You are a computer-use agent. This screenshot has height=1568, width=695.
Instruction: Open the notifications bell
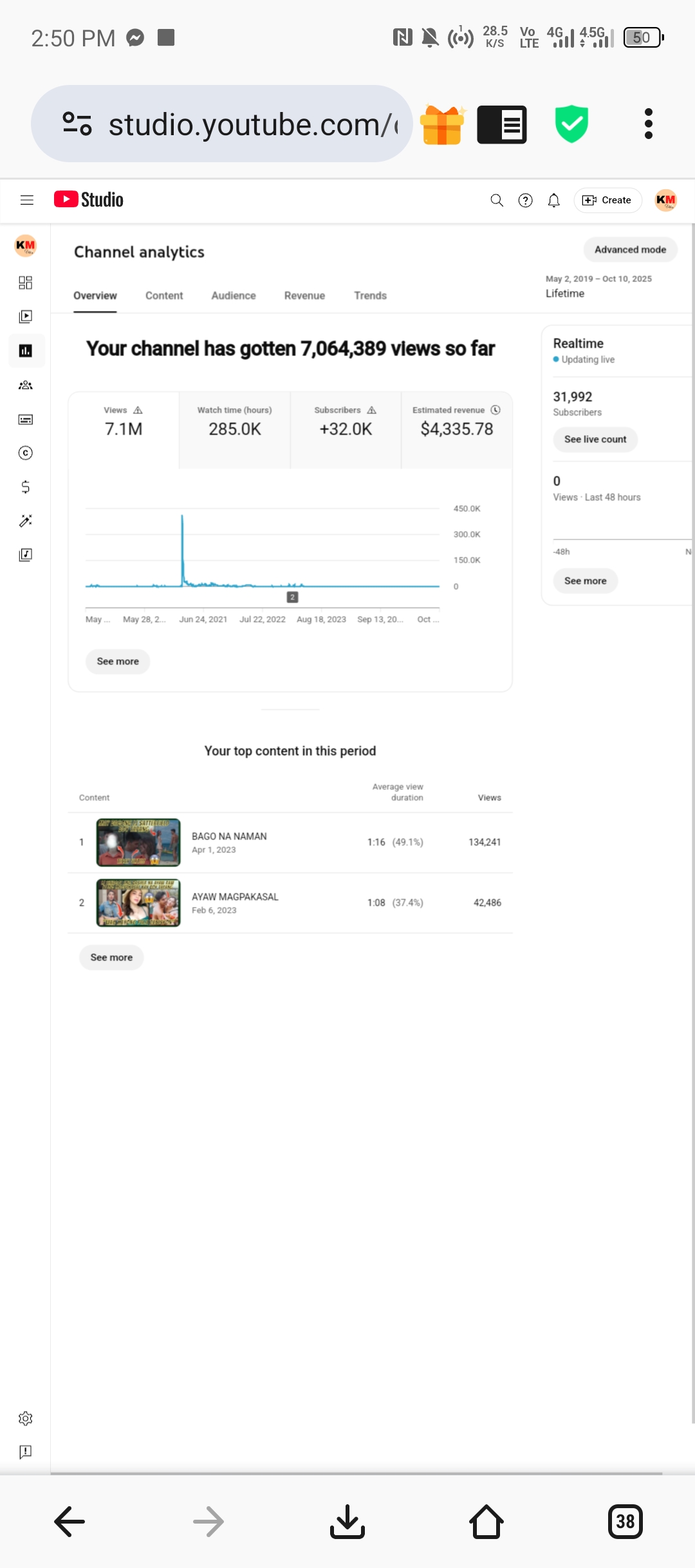(553, 200)
